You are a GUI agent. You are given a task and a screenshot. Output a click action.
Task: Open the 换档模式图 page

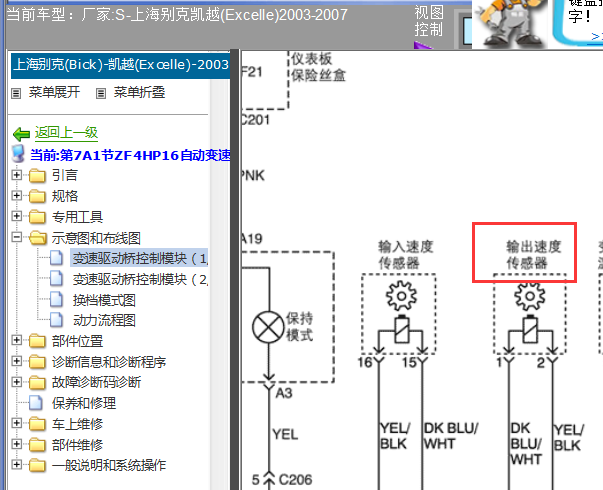point(104,300)
